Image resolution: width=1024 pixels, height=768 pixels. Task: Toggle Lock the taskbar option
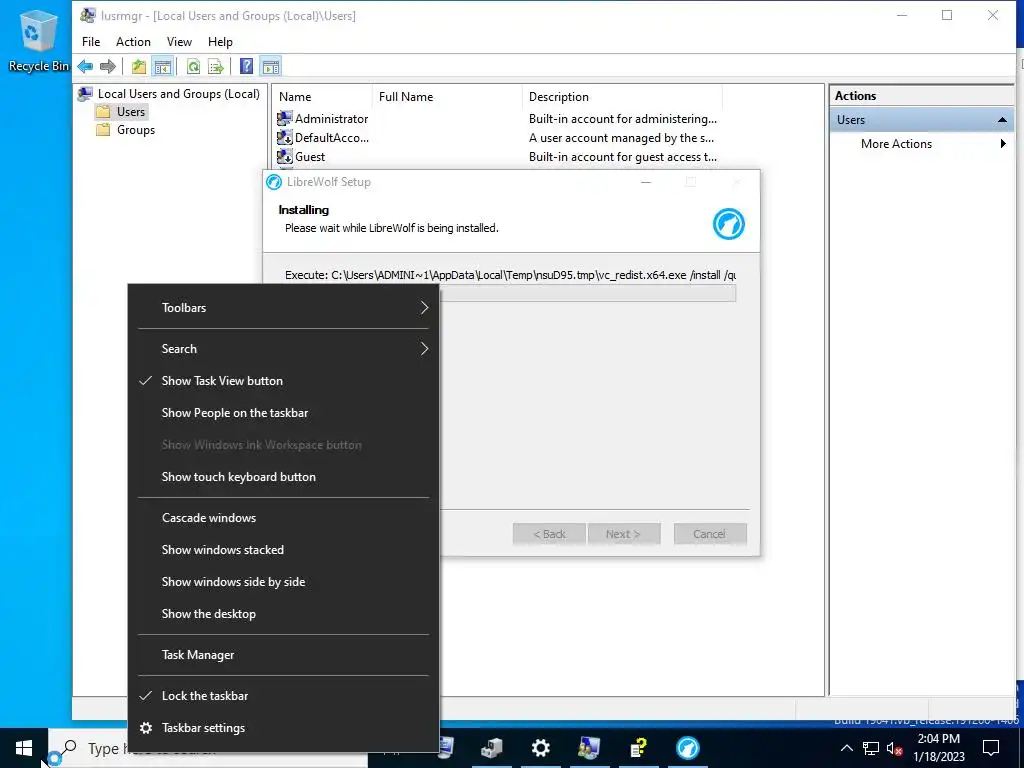[x=283, y=696]
